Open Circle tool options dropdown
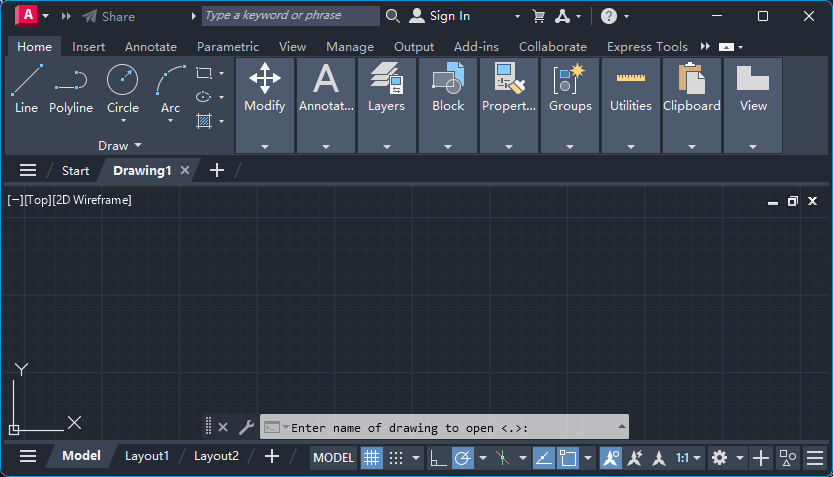 123,121
